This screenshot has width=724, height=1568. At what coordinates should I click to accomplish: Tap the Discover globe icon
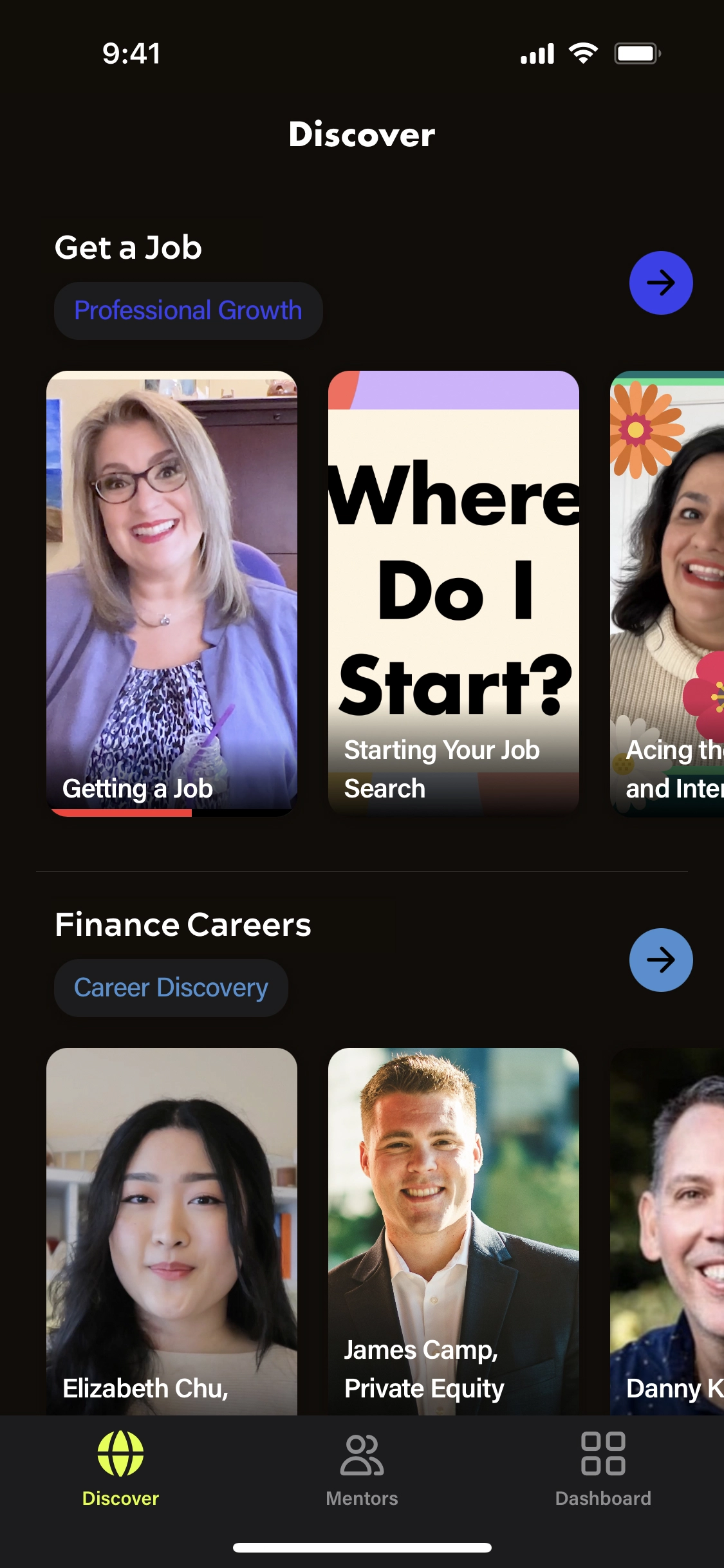(120, 1453)
